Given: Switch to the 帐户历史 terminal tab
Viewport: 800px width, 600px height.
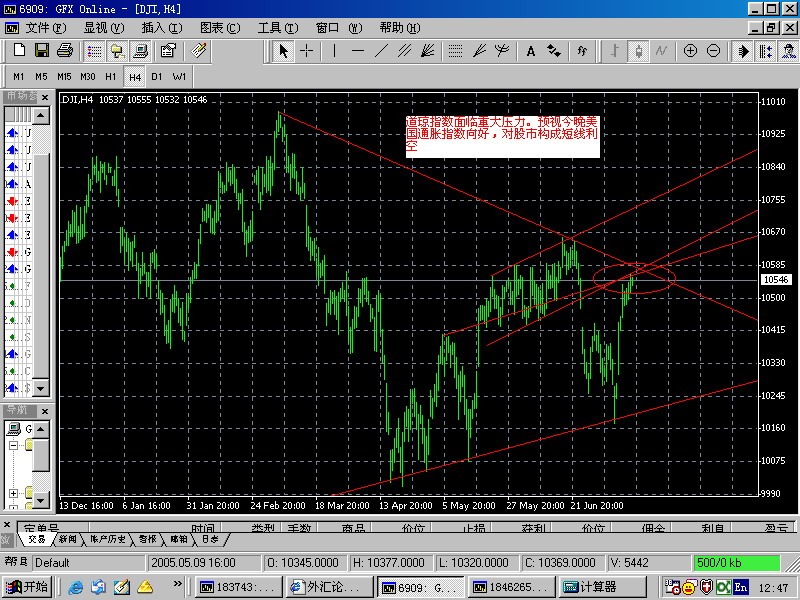Looking at the screenshot, I should click(107, 539).
